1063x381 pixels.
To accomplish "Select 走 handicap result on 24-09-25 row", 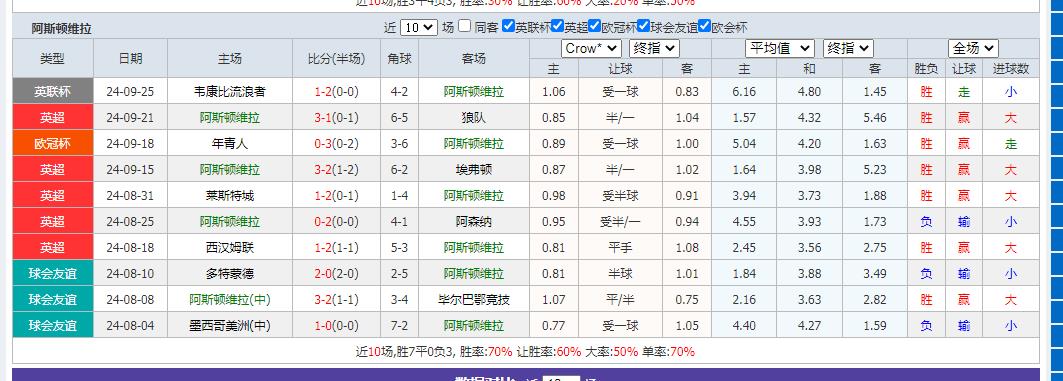I will click(x=963, y=92).
